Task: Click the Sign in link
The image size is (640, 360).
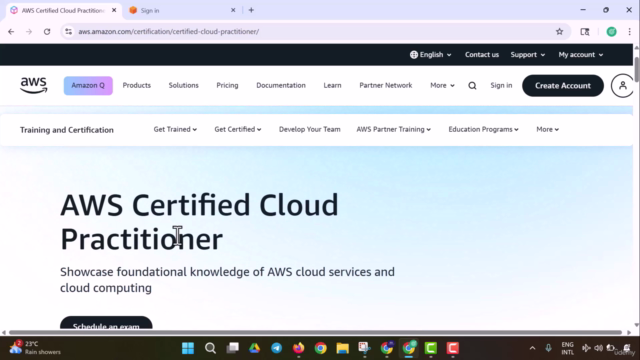Action: point(501,85)
